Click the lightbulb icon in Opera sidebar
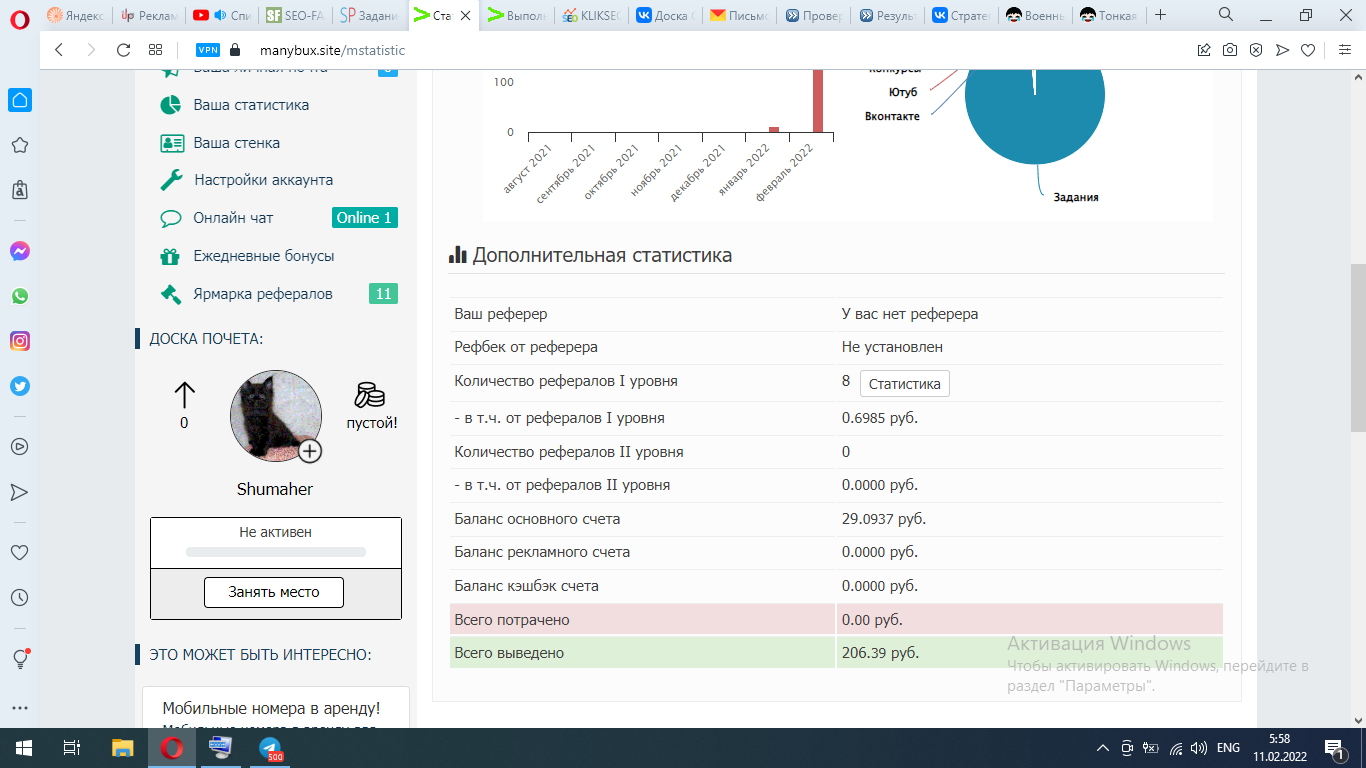Image resolution: width=1366 pixels, height=768 pixels. tap(20, 659)
